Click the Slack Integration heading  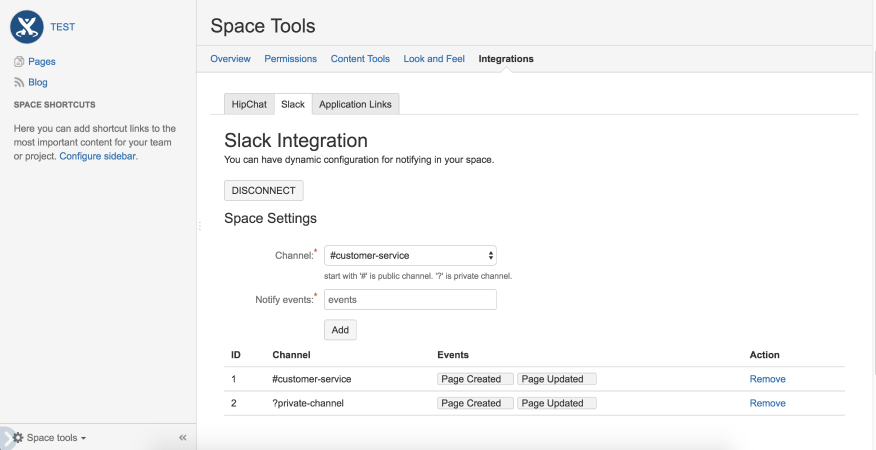coord(296,140)
